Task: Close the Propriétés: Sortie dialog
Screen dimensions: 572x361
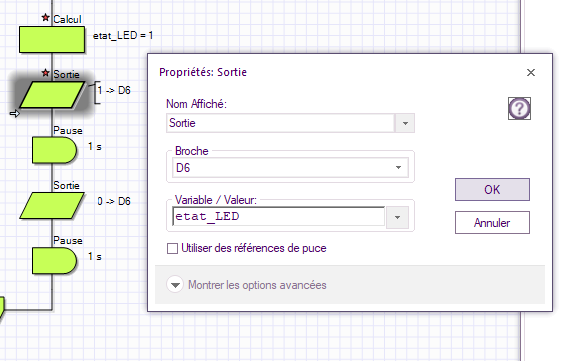Action: [531, 73]
